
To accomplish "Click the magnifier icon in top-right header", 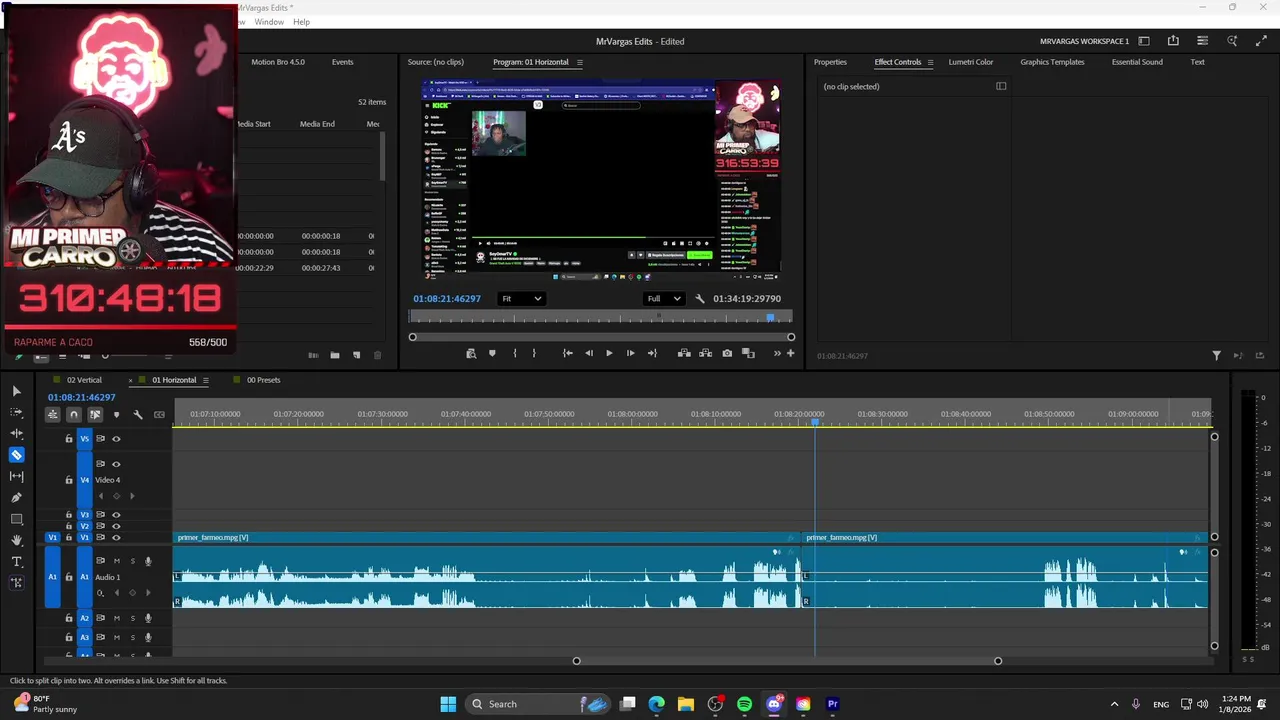I will click(x=1232, y=41).
